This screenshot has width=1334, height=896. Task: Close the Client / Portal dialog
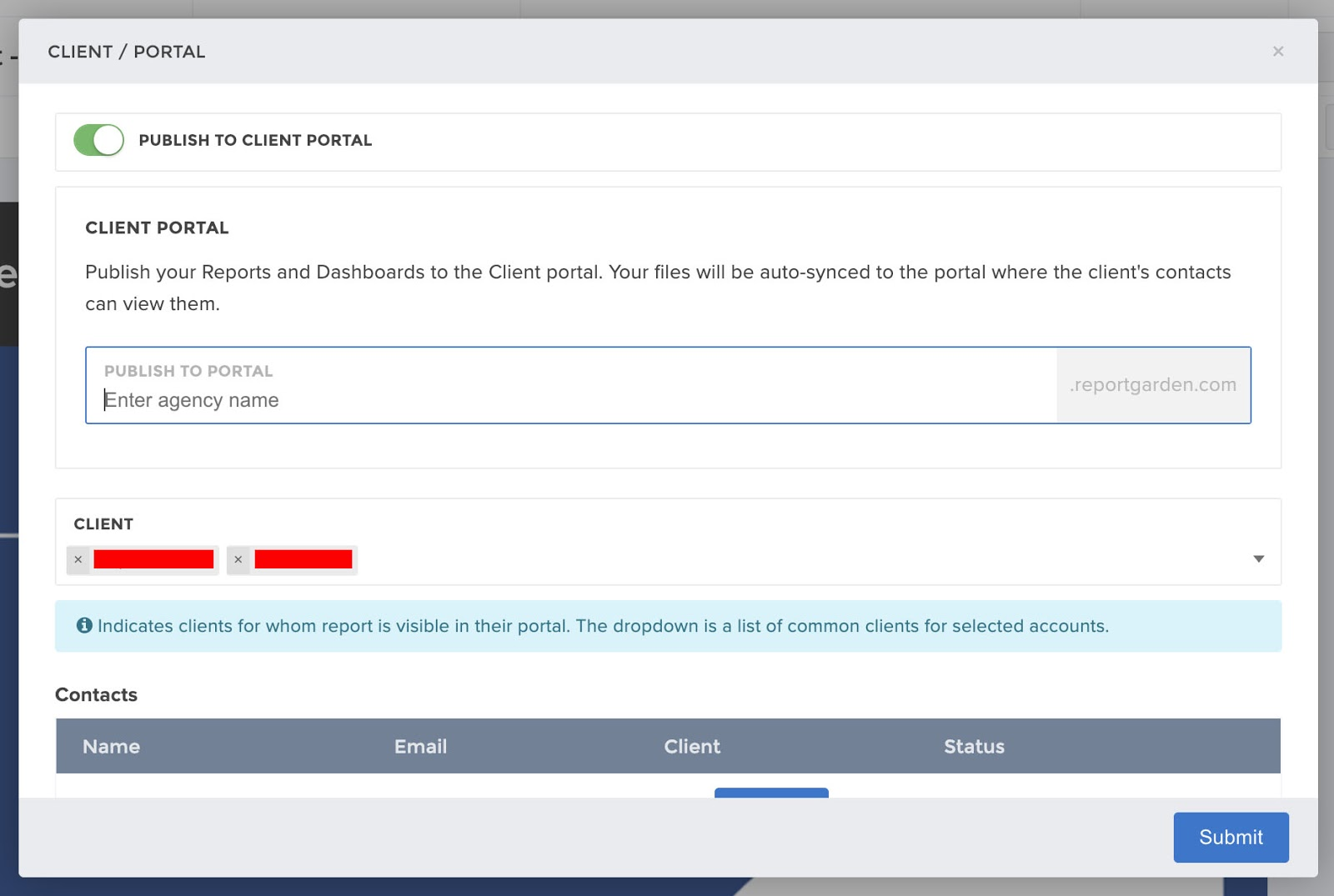(1277, 52)
